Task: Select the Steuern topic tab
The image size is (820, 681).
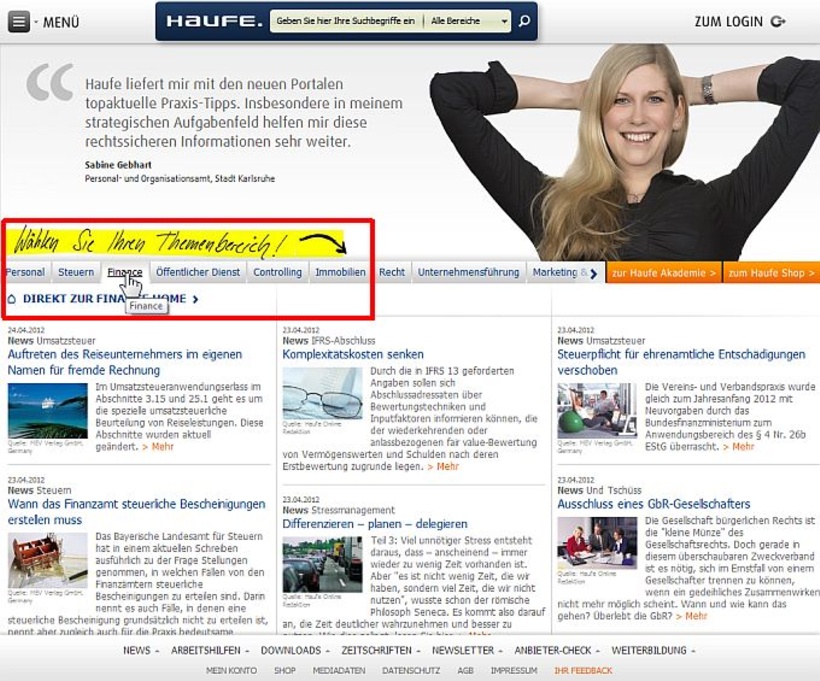Action: (76, 272)
